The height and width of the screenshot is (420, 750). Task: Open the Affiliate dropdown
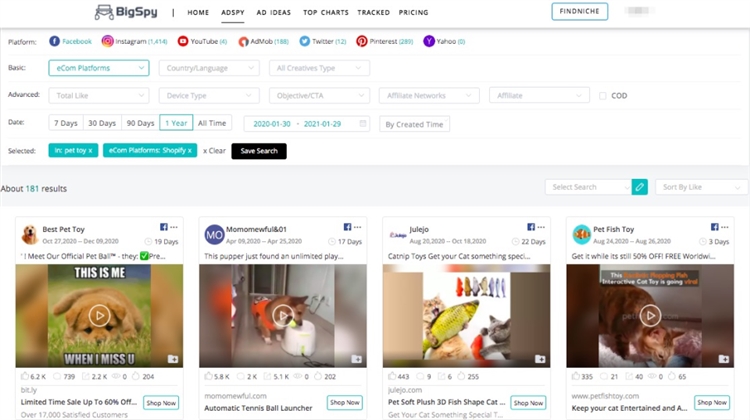tap(539, 96)
